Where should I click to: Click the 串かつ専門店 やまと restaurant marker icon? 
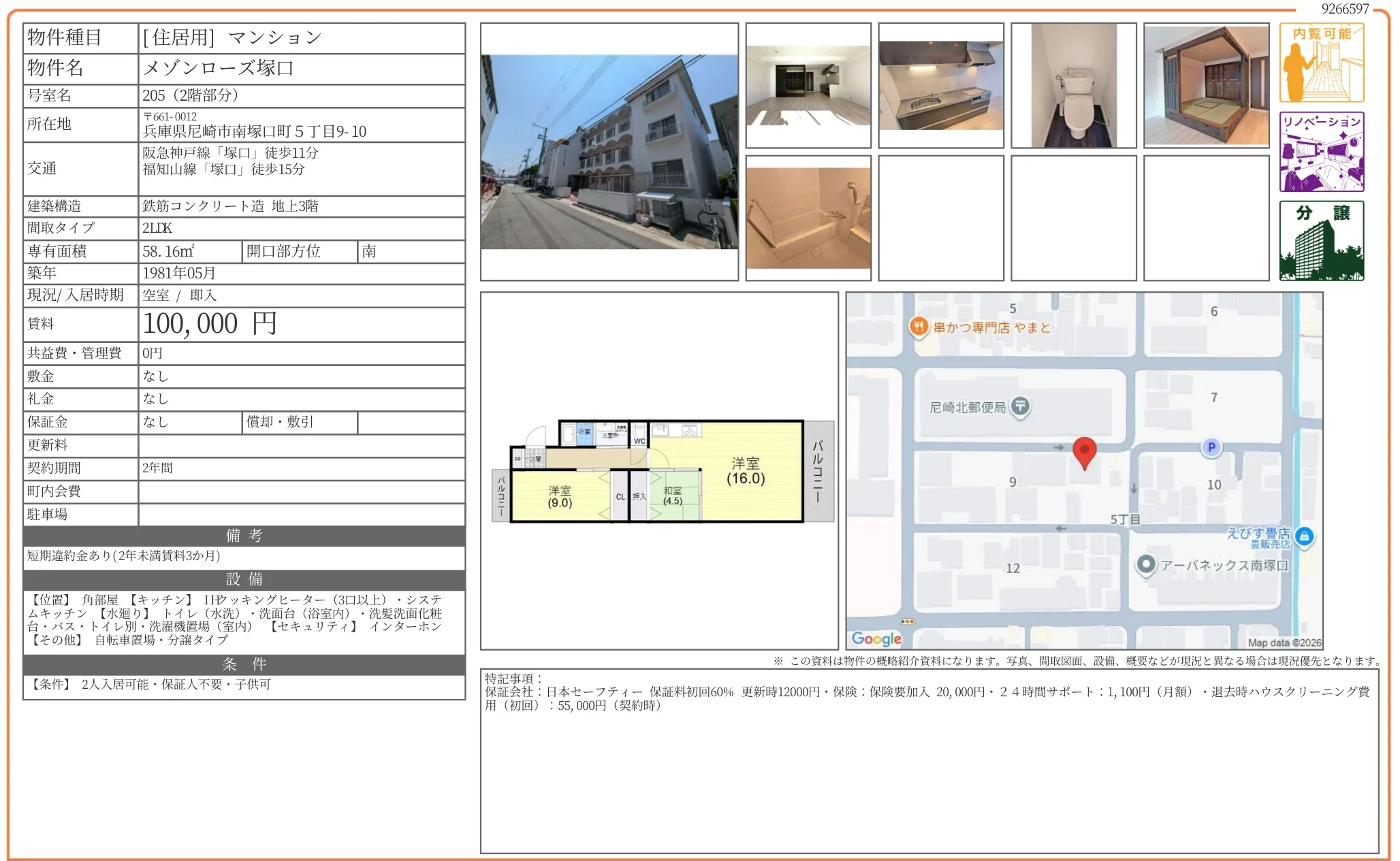(918, 327)
